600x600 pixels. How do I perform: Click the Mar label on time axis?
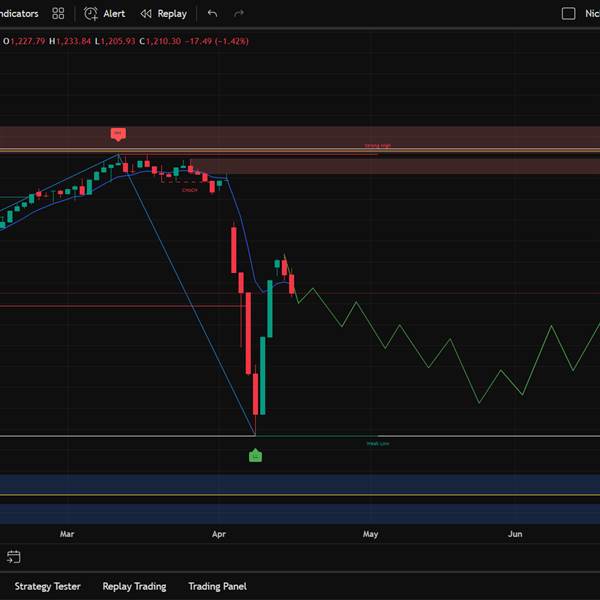coord(67,534)
